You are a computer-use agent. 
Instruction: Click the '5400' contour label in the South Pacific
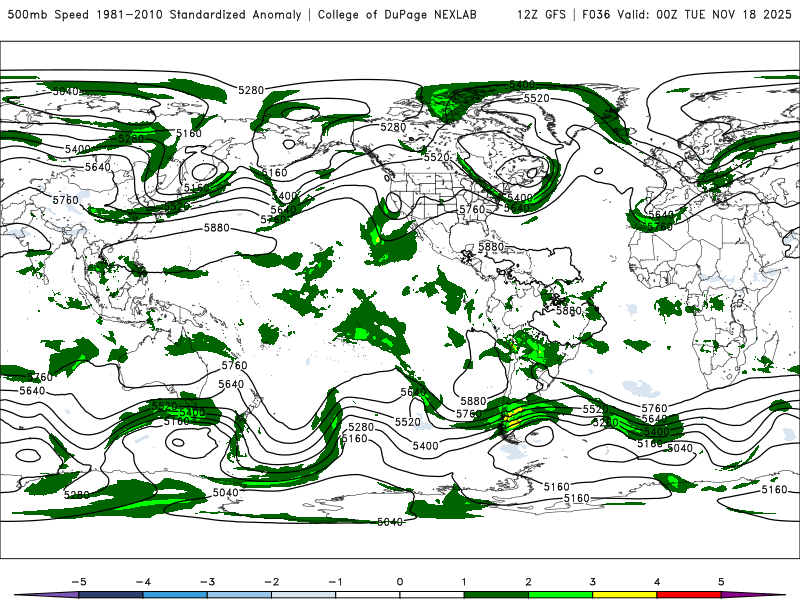[x=426, y=446]
